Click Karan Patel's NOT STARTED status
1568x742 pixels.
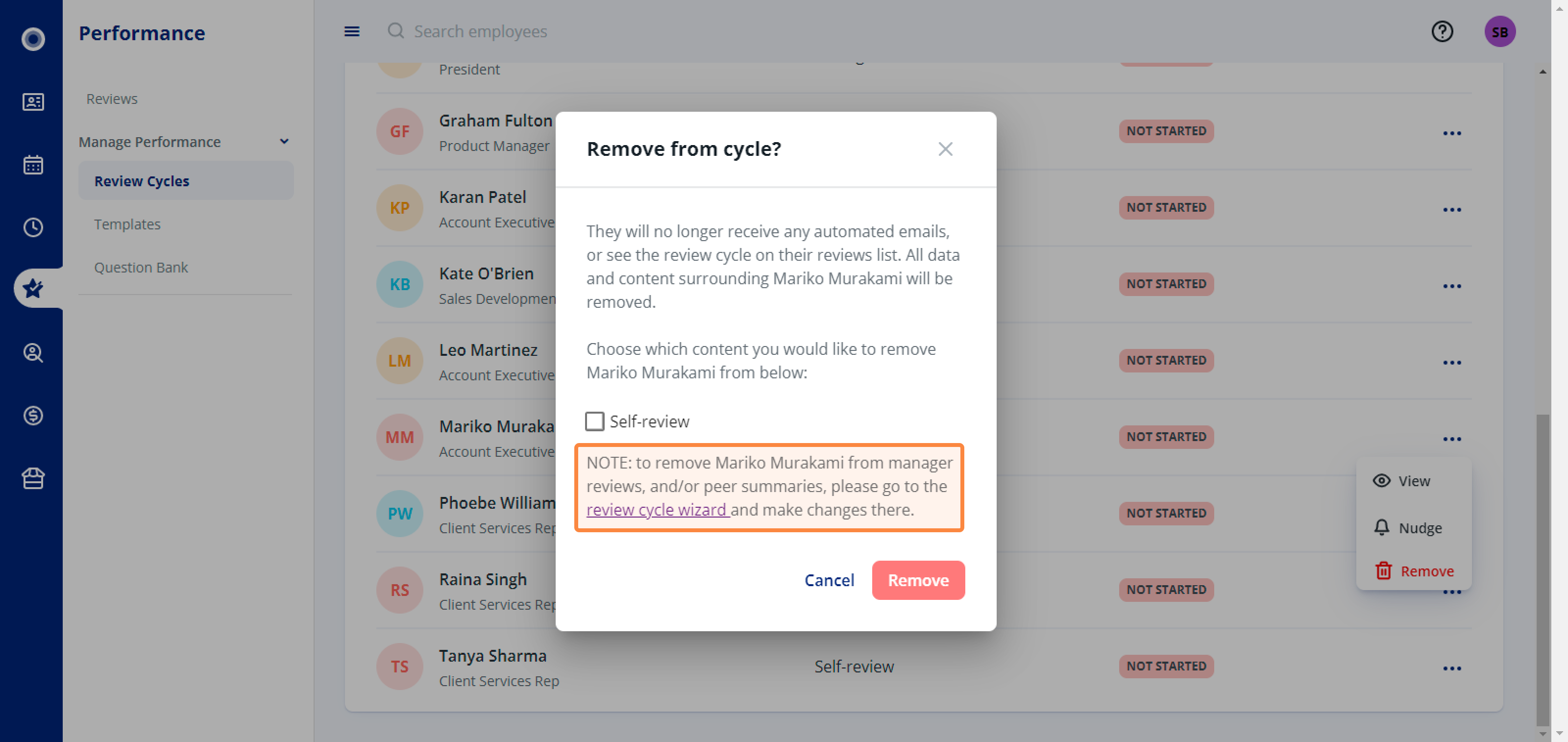pos(1166,208)
